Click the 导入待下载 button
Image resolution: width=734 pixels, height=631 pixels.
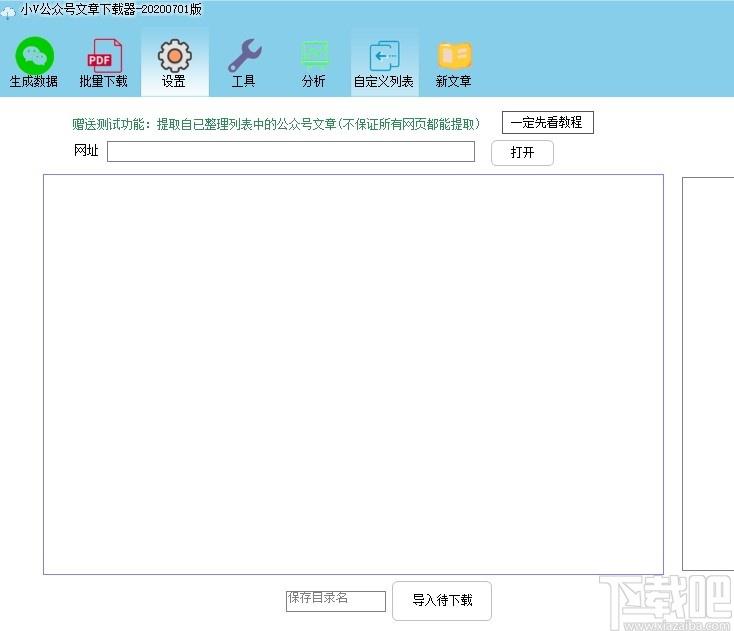click(x=442, y=601)
